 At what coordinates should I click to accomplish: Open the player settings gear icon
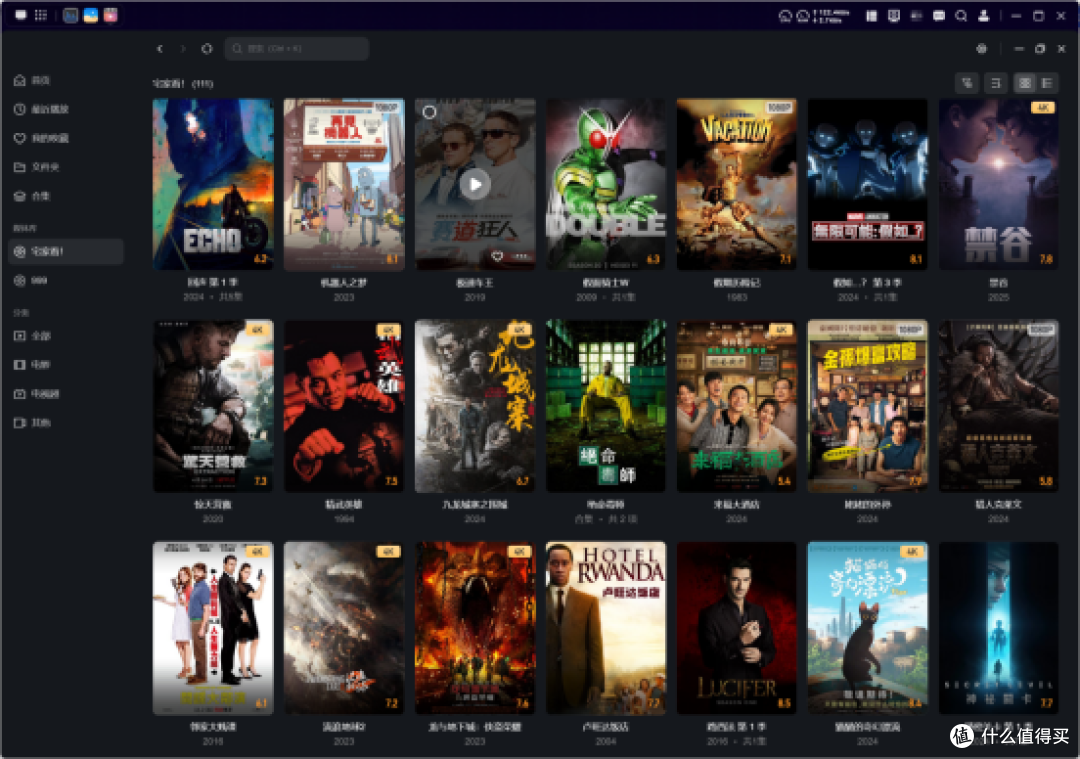(982, 49)
